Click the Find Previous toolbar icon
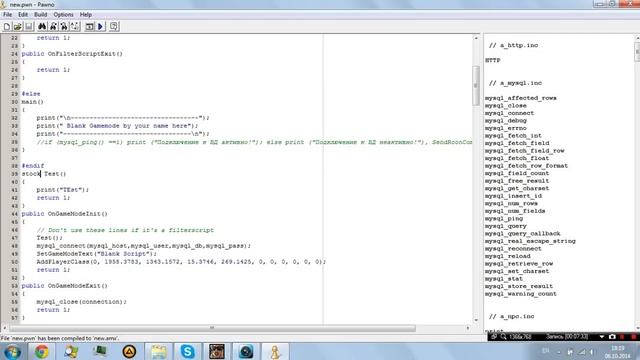 coord(64,27)
